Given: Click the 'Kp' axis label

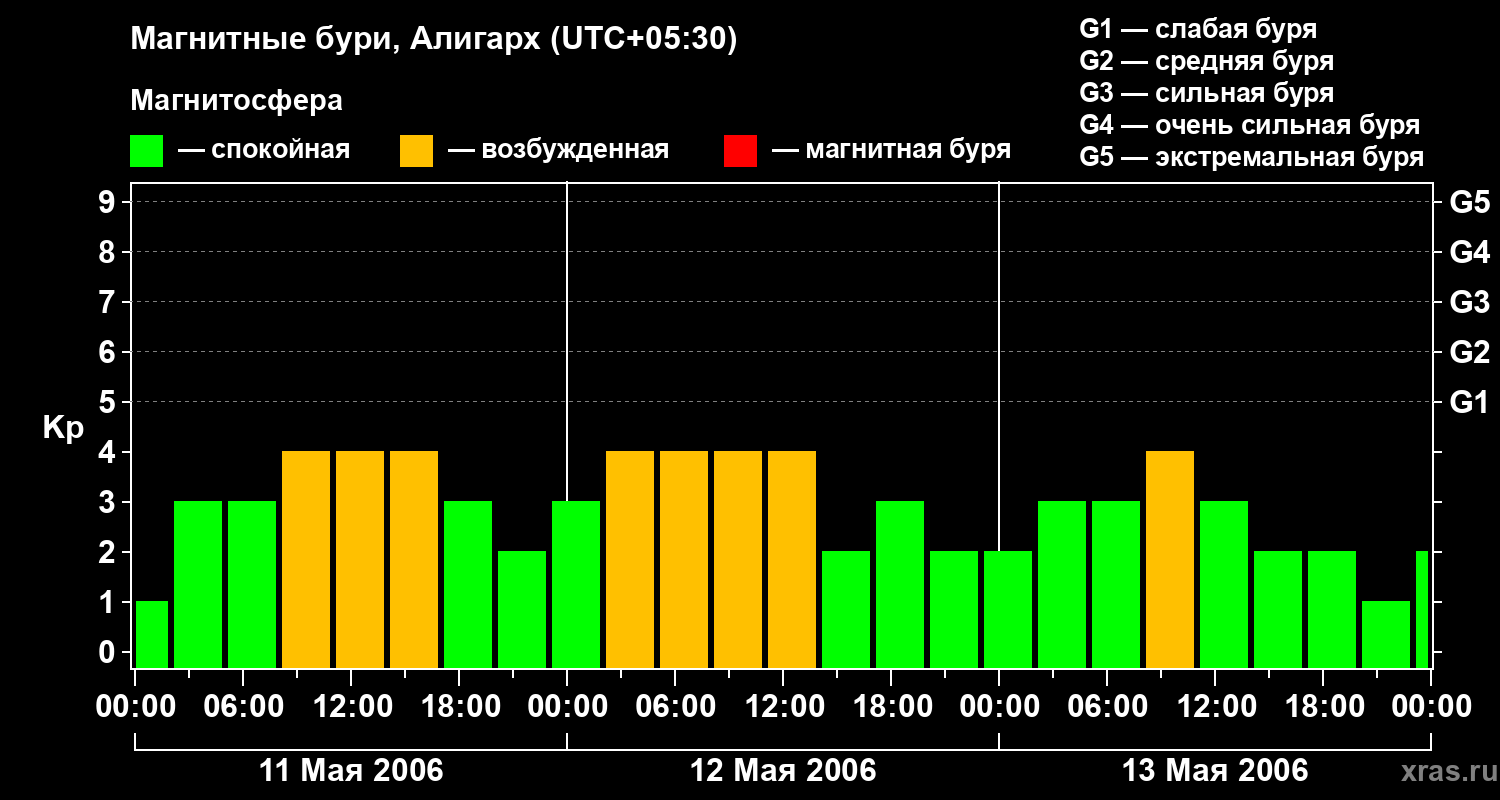Looking at the screenshot, I should click(x=64, y=429).
